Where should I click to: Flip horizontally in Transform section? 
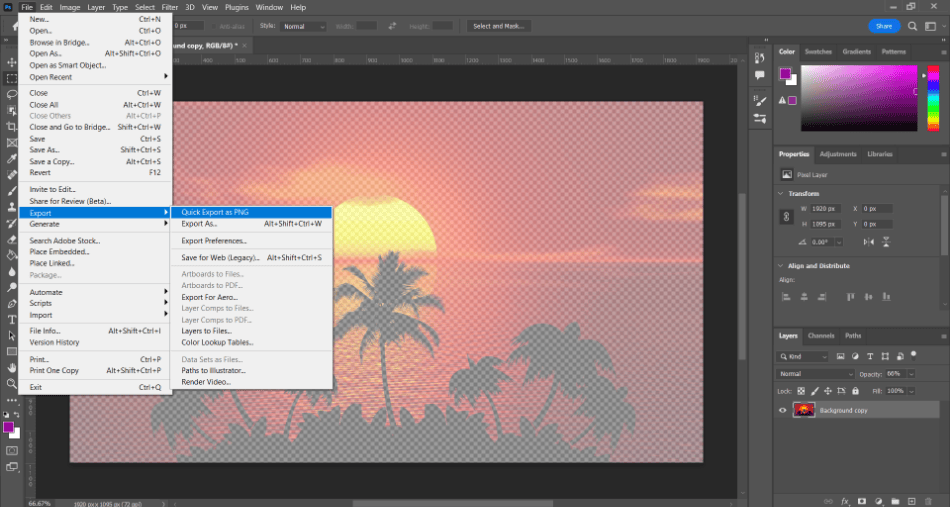869,242
